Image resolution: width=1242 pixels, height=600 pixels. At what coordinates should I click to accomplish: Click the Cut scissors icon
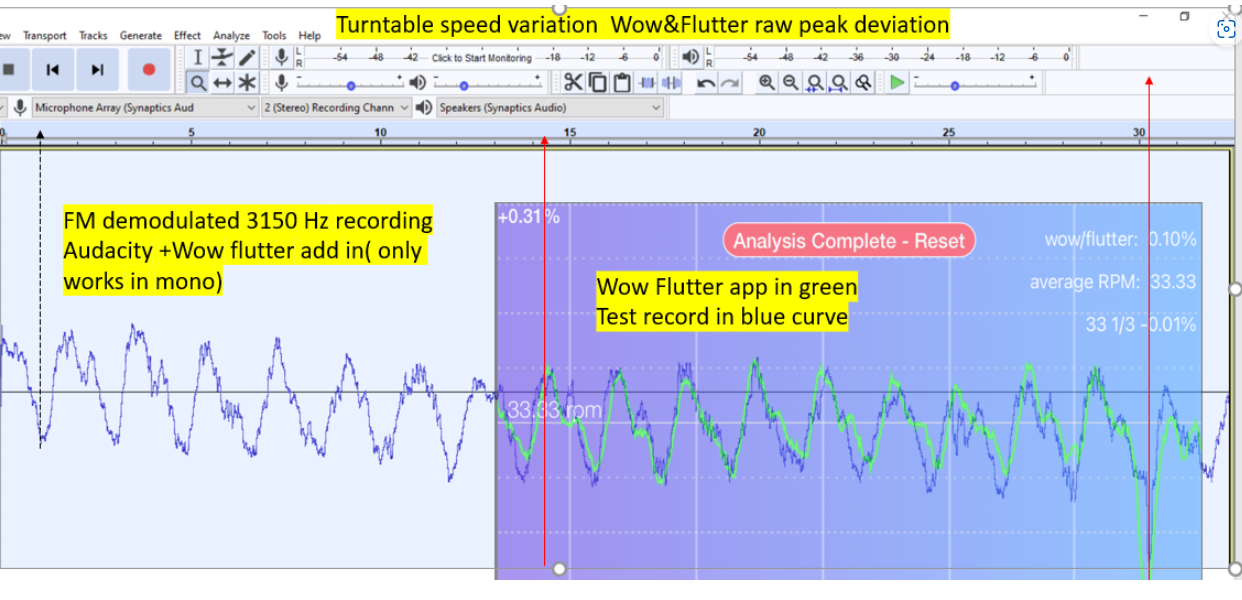coord(573,82)
